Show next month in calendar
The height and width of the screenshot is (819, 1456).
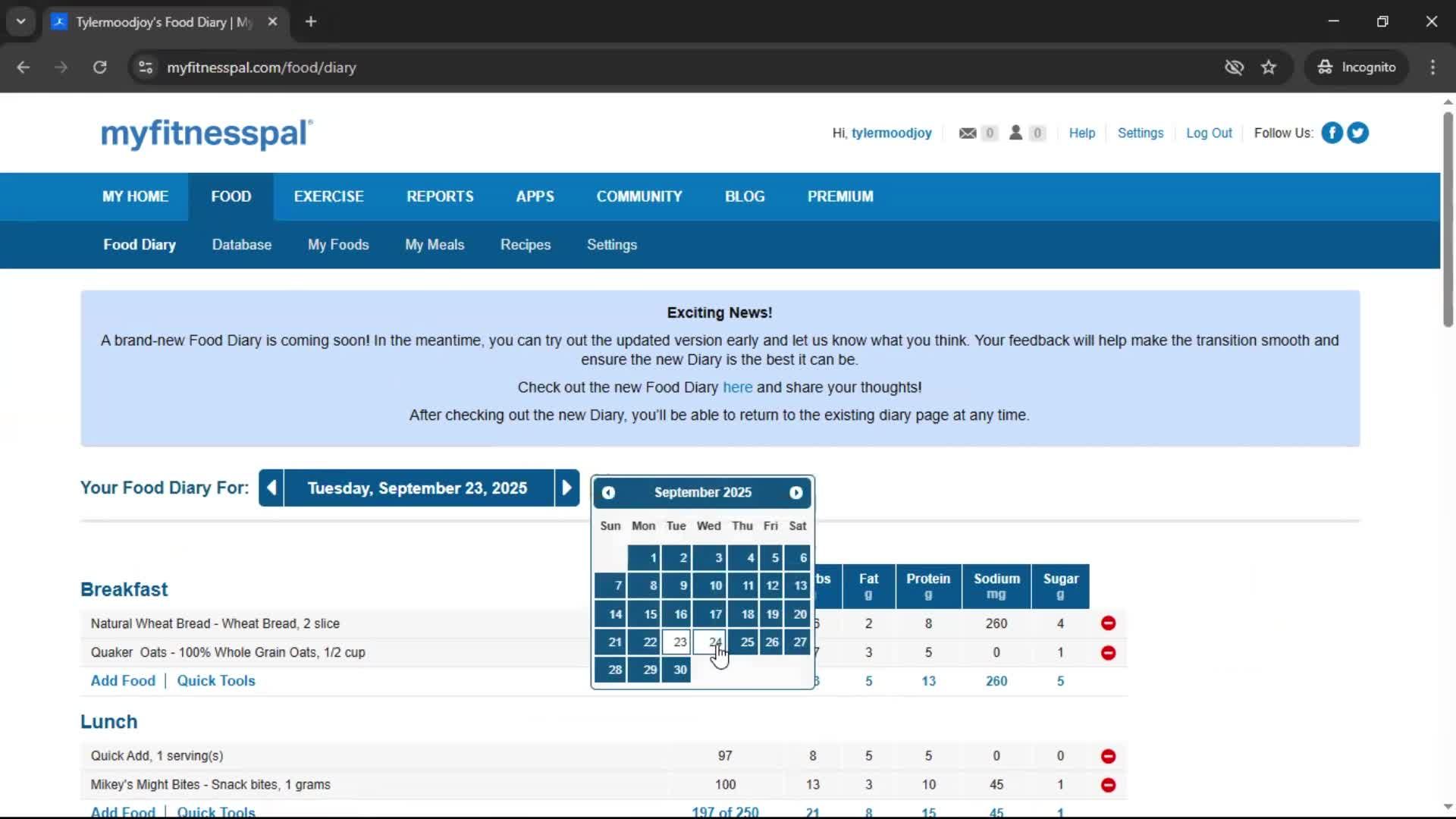pyautogui.click(x=795, y=493)
